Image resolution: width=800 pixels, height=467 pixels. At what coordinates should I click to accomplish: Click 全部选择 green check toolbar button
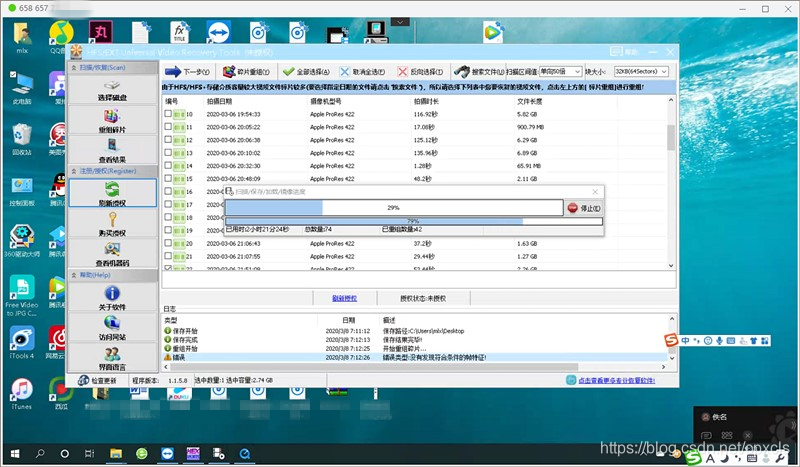click(x=306, y=71)
